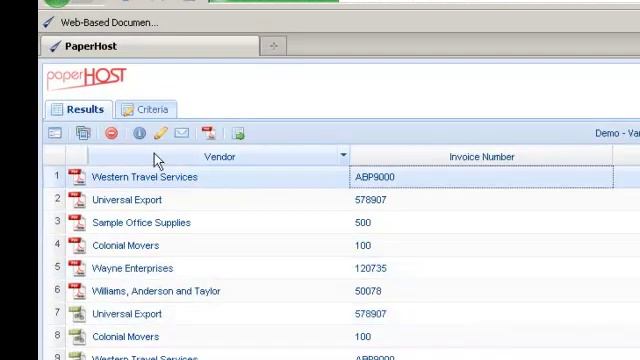Screen dimensions: 640x360
Task: Click the copy documents toolbar icon
Action: tap(83, 133)
